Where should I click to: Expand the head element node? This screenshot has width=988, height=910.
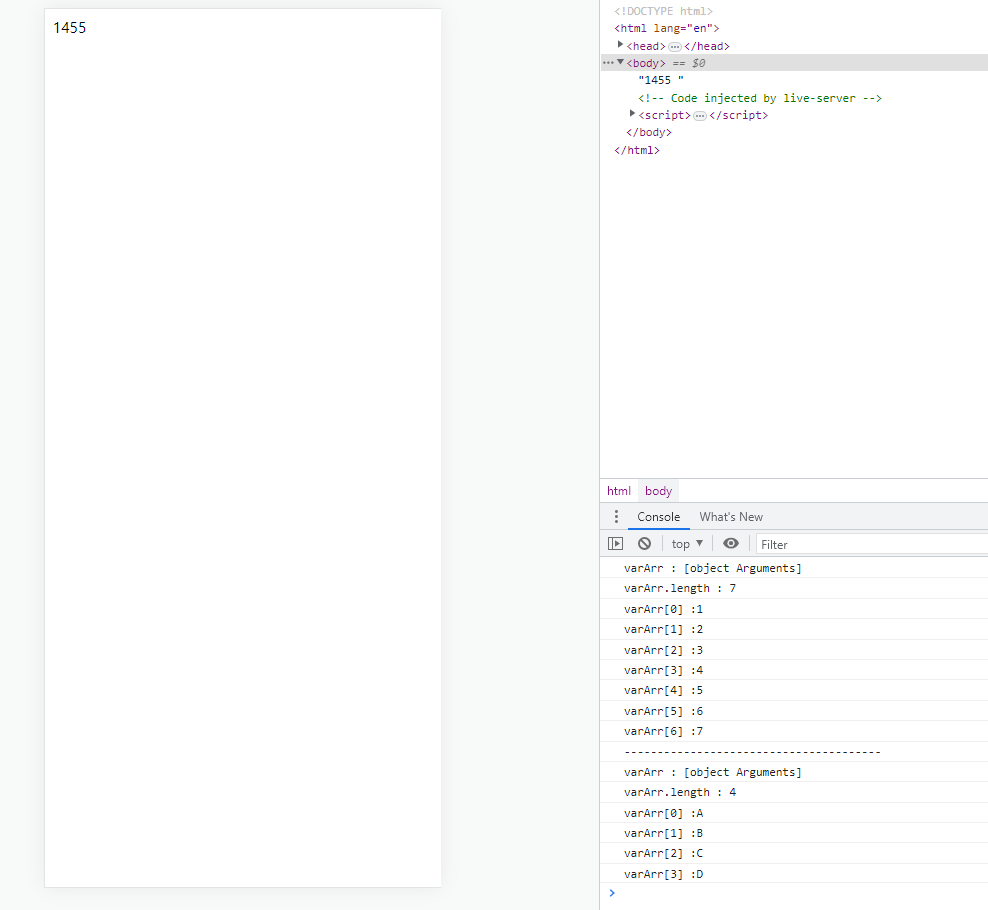click(x=621, y=45)
